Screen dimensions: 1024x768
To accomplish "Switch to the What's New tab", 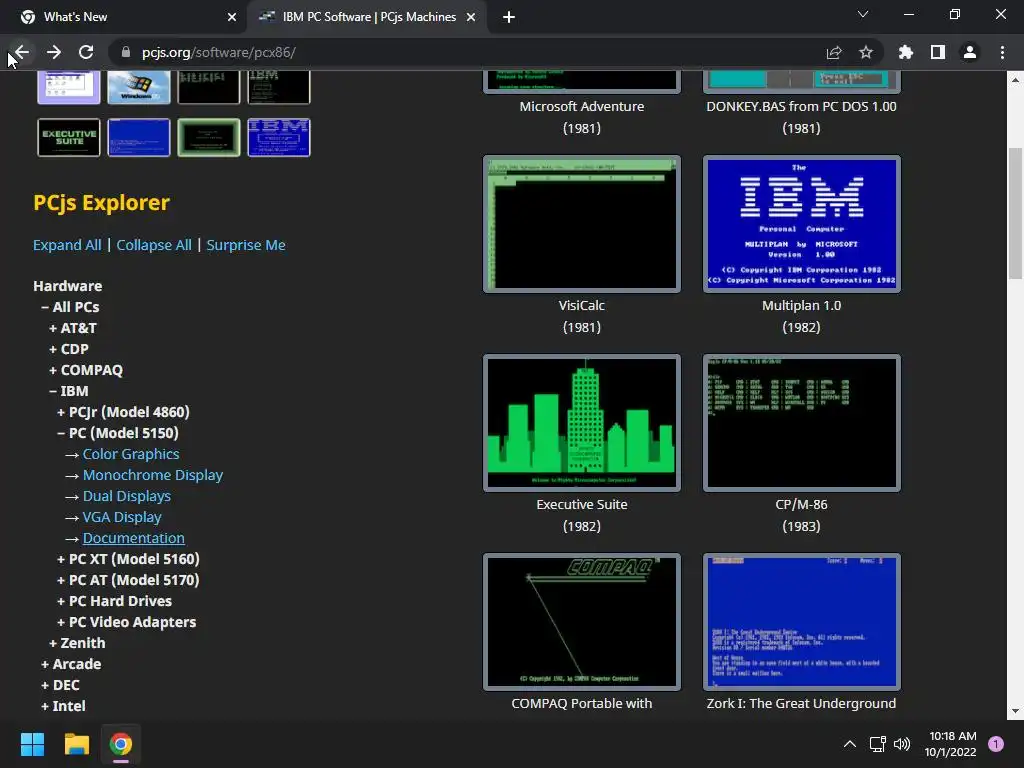I will point(123,17).
